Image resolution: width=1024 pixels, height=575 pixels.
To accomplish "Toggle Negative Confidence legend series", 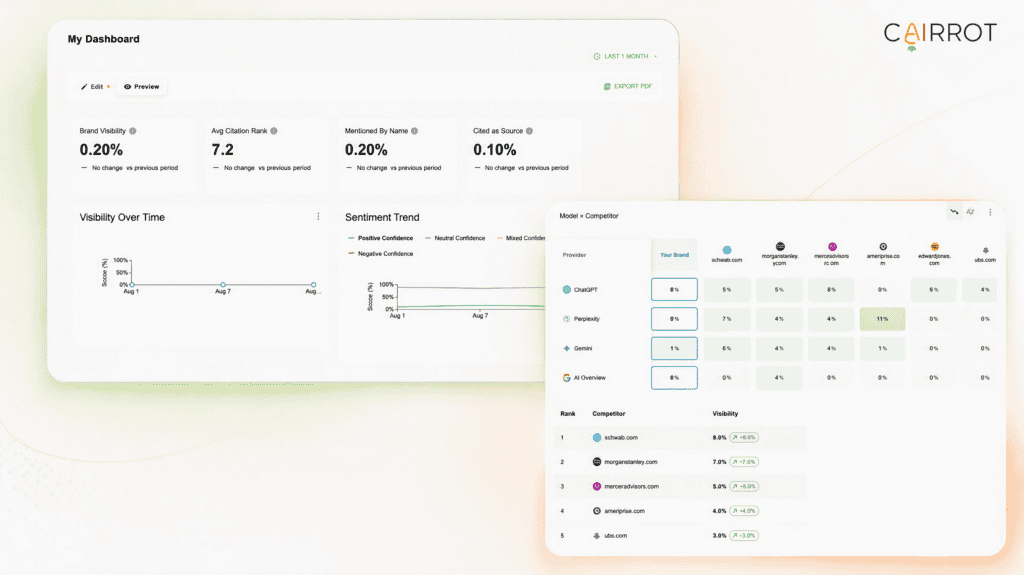I will 381,254.
